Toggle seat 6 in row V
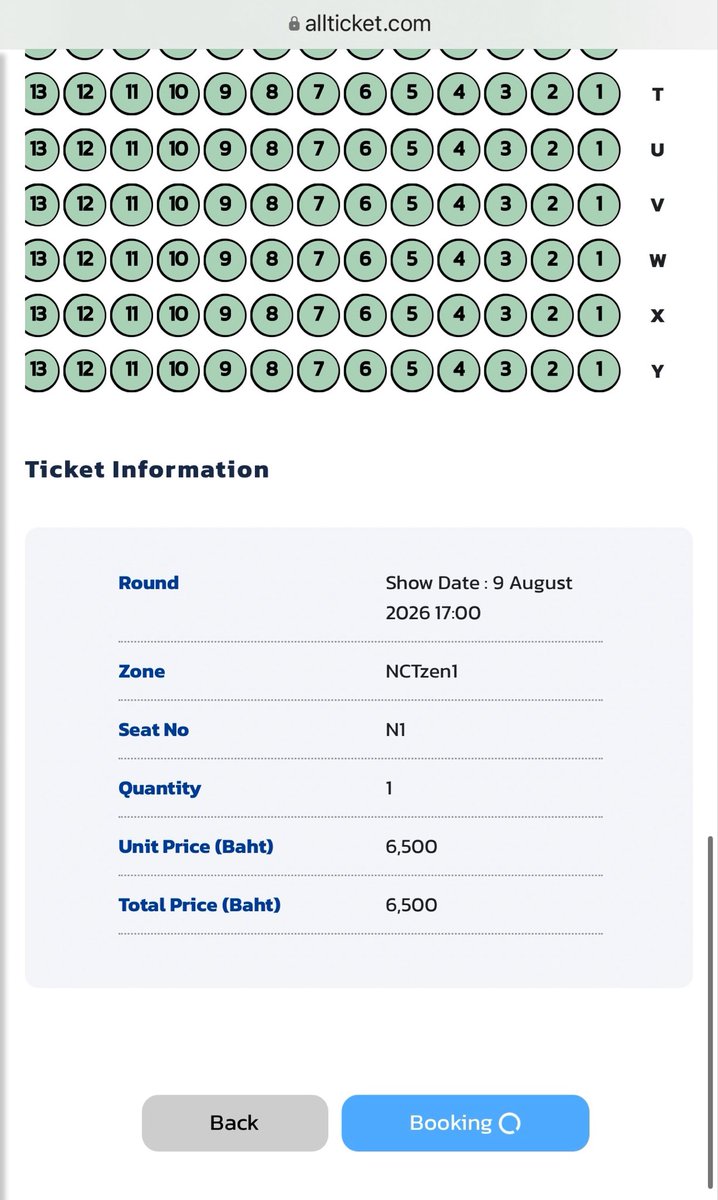The image size is (718, 1200). (x=365, y=205)
